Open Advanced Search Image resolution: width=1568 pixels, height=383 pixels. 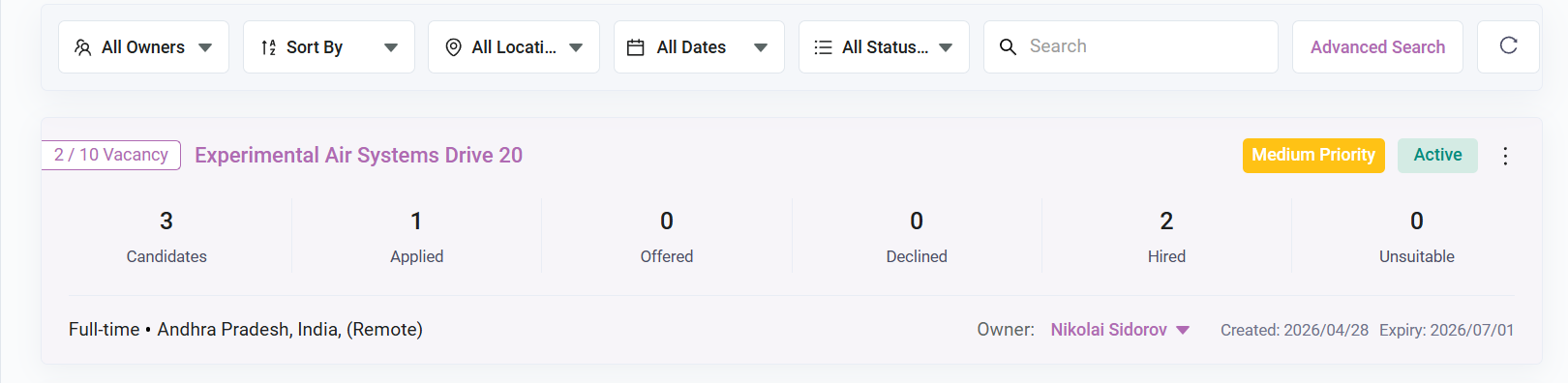click(x=1377, y=46)
